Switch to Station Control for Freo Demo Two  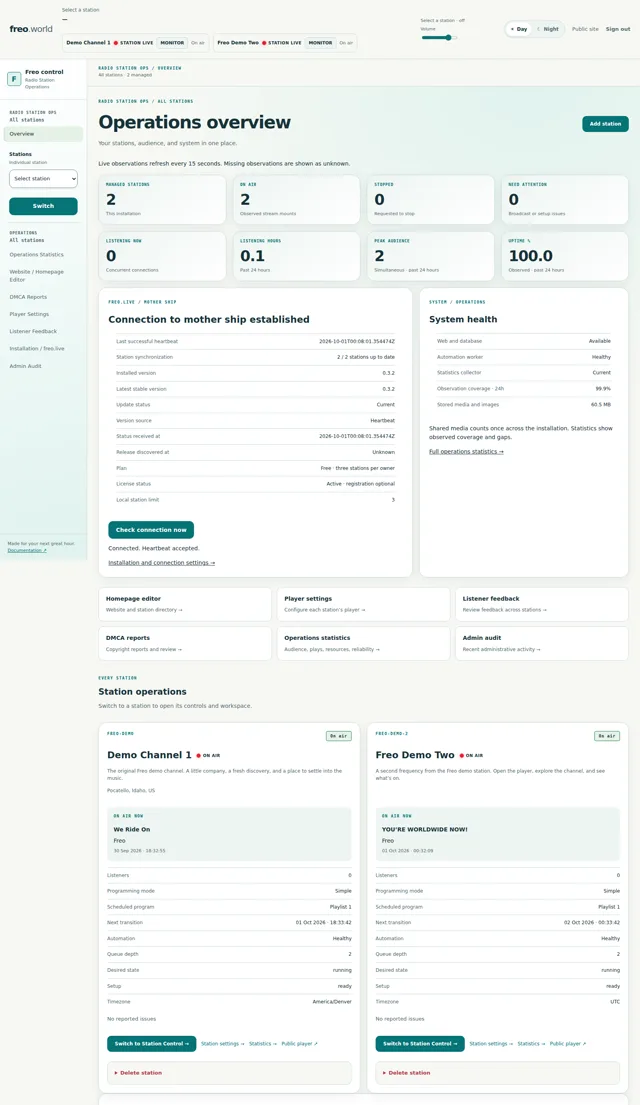pyautogui.click(x=420, y=1044)
